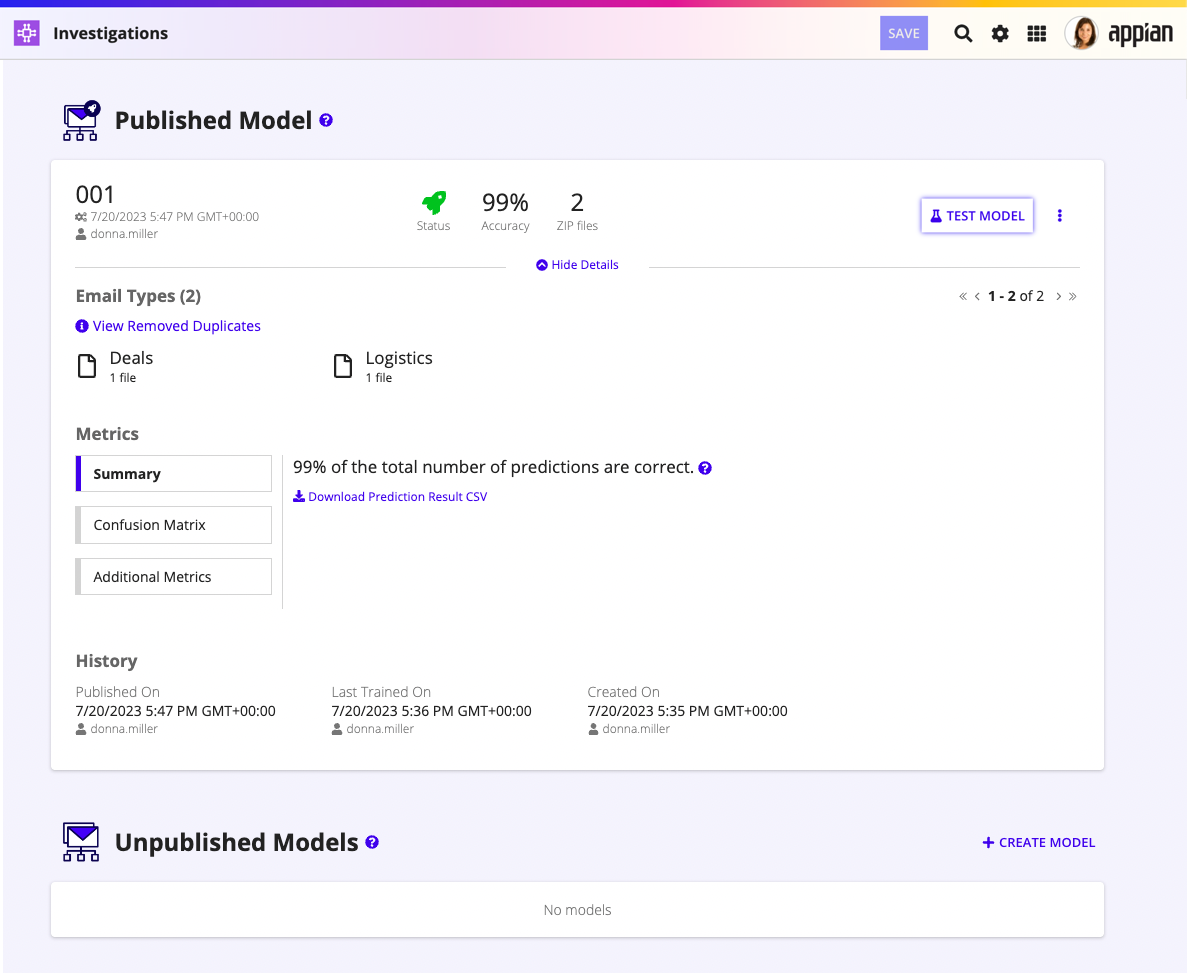1188x973 pixels.
Task: Click the SAVE button
Action: click(x=904, y=33)
